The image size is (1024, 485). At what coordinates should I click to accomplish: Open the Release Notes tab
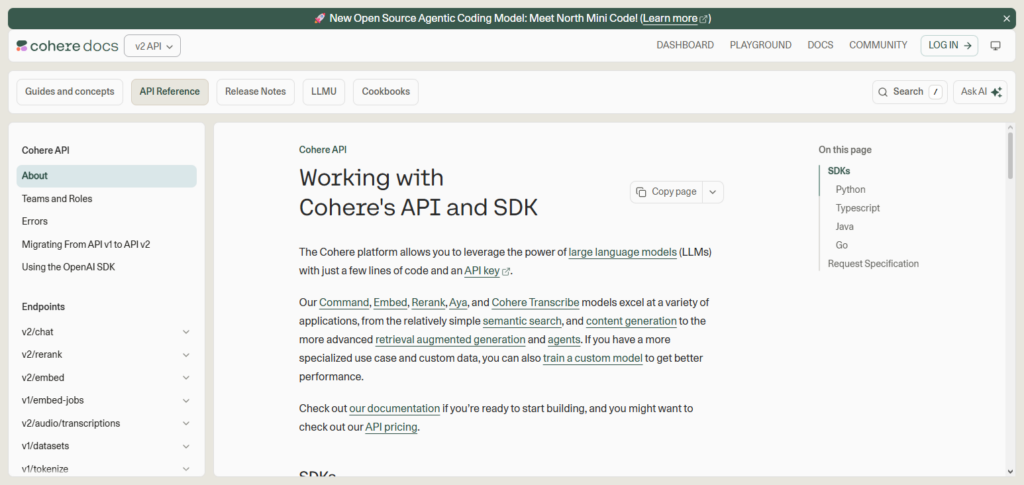pyautogui.click(x=255, y=92)
